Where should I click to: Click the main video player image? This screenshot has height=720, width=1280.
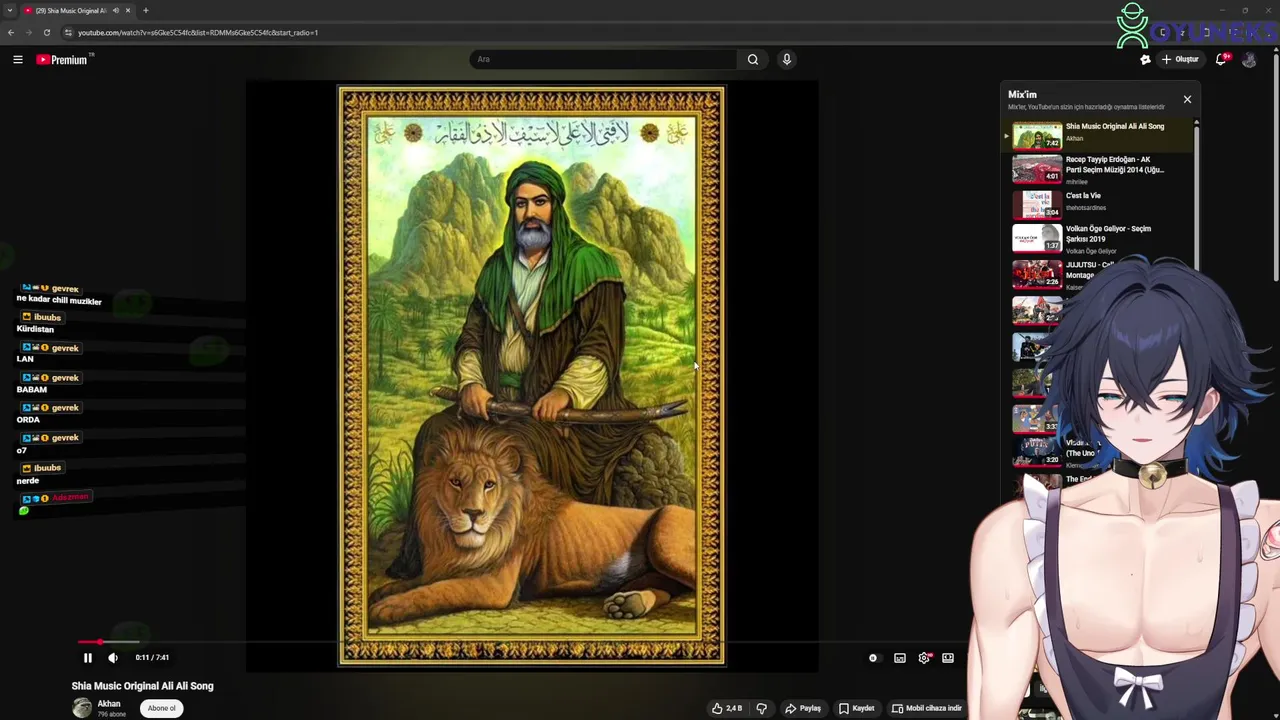(x=532, y=375)
